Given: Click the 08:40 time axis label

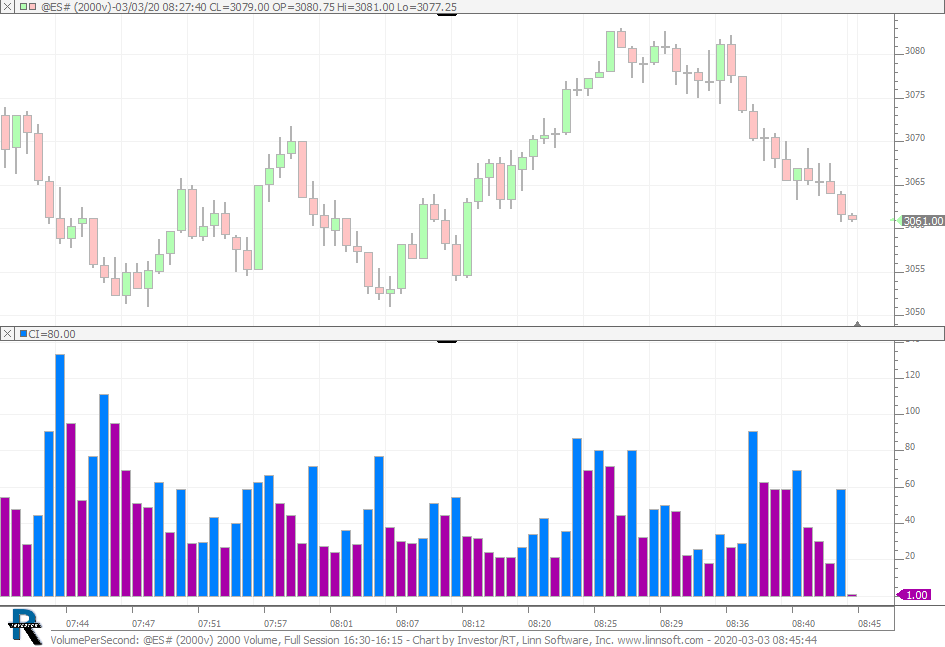Looking at the screenshot, I should point(803,624).
